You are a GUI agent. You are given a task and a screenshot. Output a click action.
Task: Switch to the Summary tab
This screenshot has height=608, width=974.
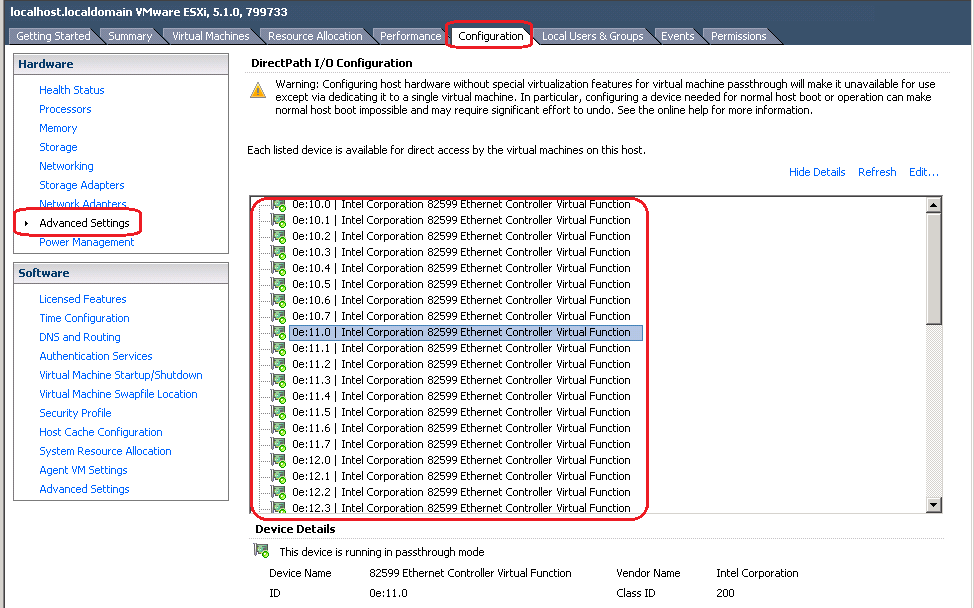click(130, 36)
